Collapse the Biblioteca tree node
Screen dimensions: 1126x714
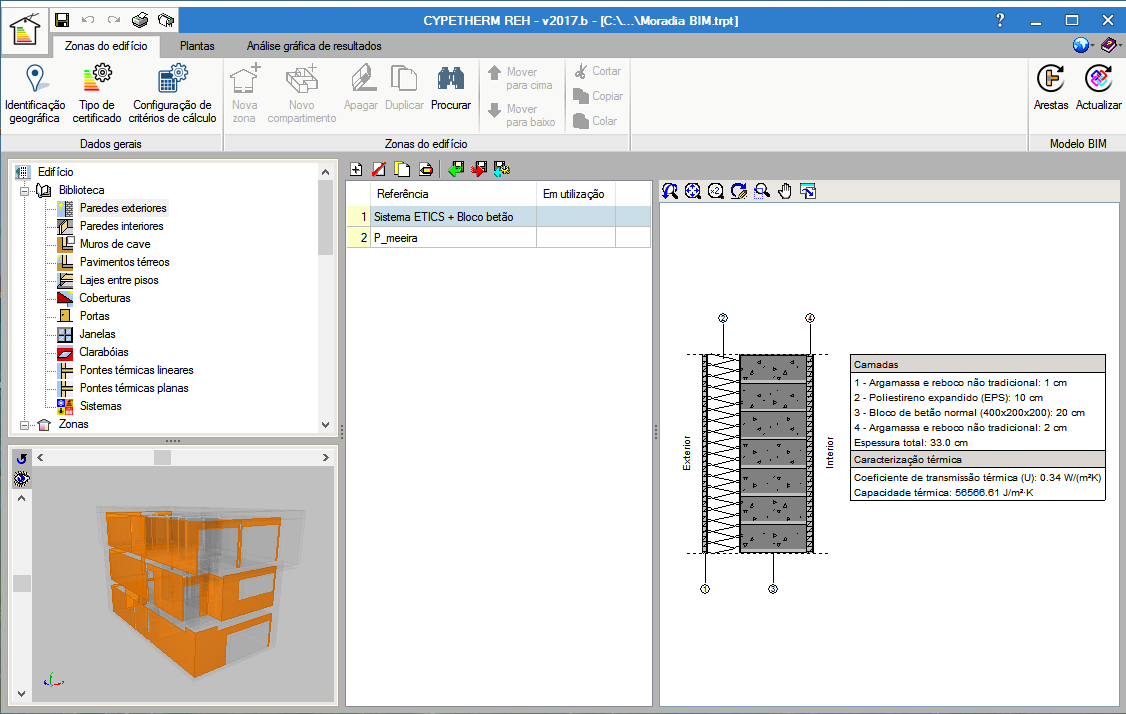[24, 191]
